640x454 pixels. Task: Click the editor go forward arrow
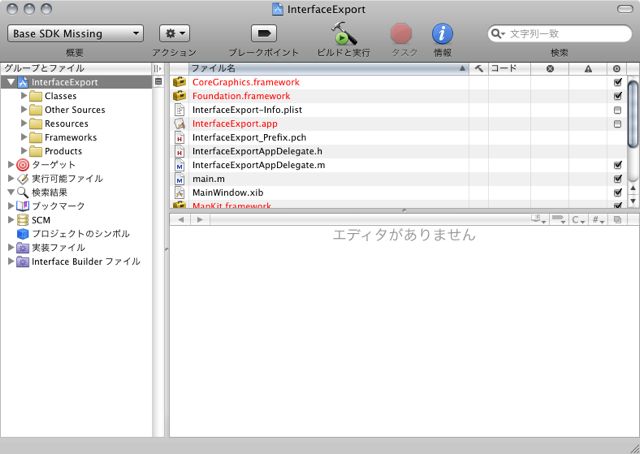click(200, 220)
